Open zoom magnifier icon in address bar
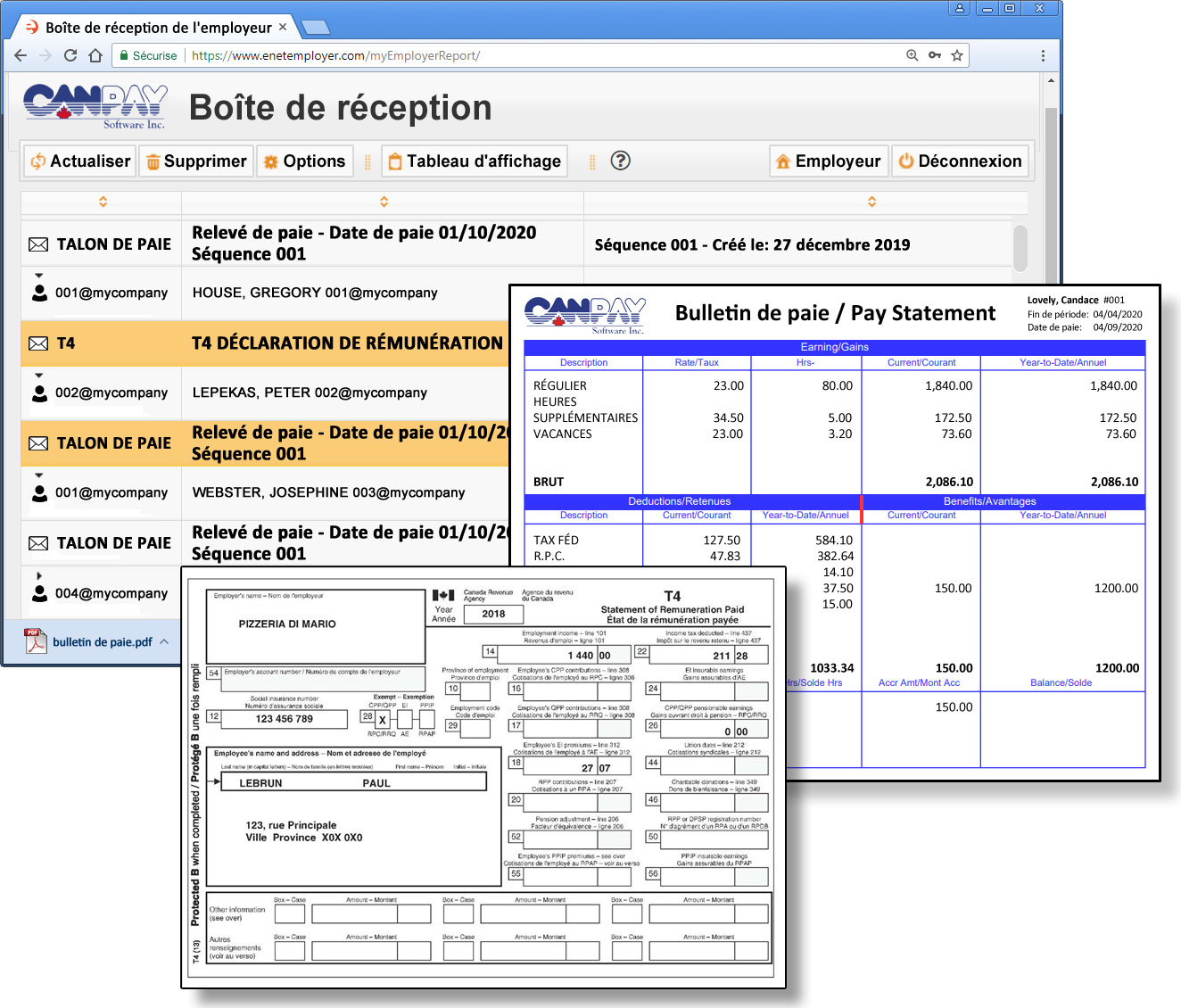The width and height of the screenshot is (1181, 1008). point(912,55)
